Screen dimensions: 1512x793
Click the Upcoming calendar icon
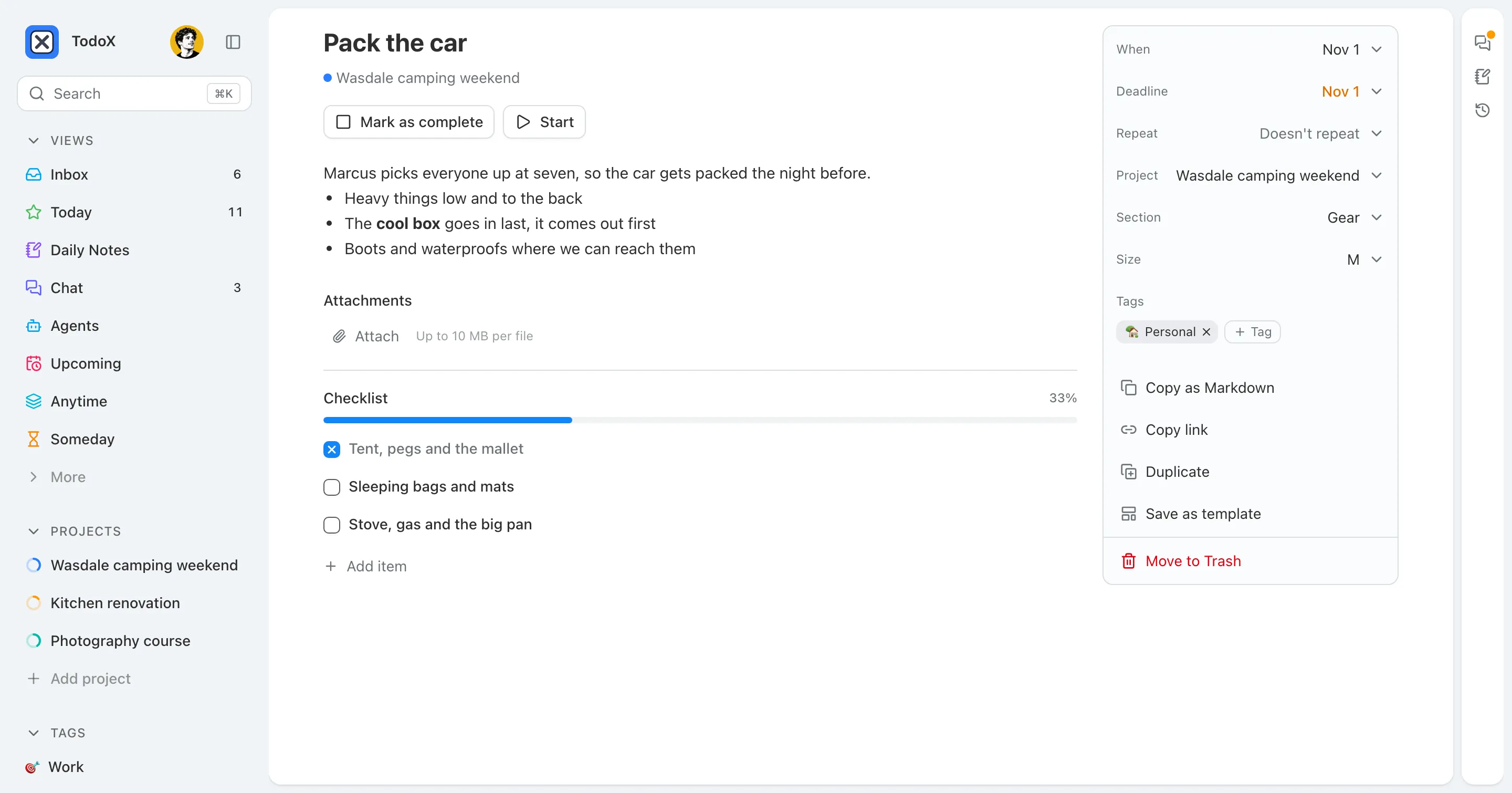coord(34,363)
